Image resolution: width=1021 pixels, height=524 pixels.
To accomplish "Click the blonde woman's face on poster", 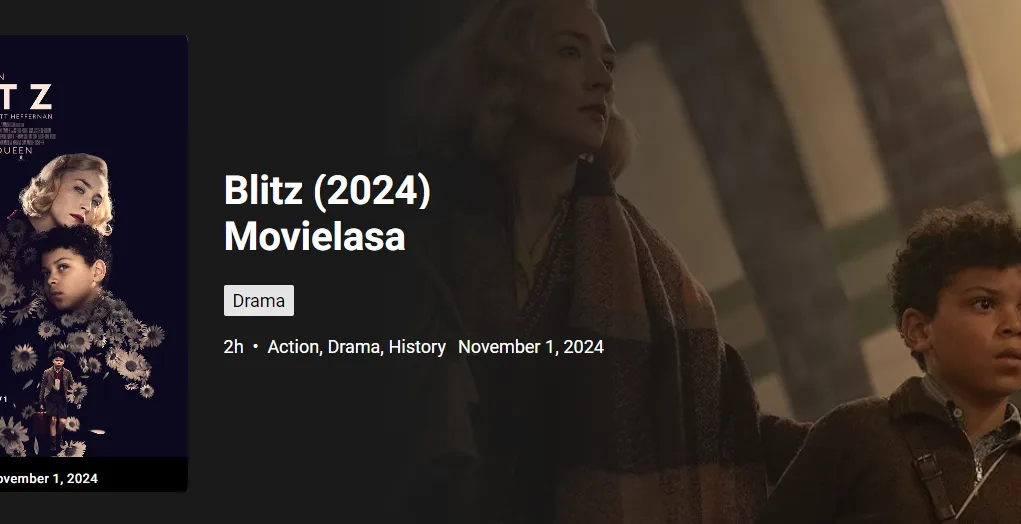I will click(x=77, y=199).
